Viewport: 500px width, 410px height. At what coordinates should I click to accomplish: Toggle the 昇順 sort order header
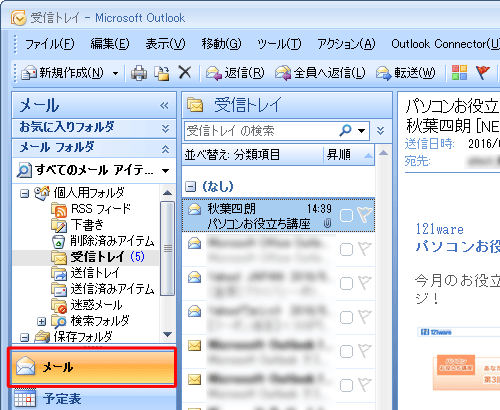click(x=349, y=155)
